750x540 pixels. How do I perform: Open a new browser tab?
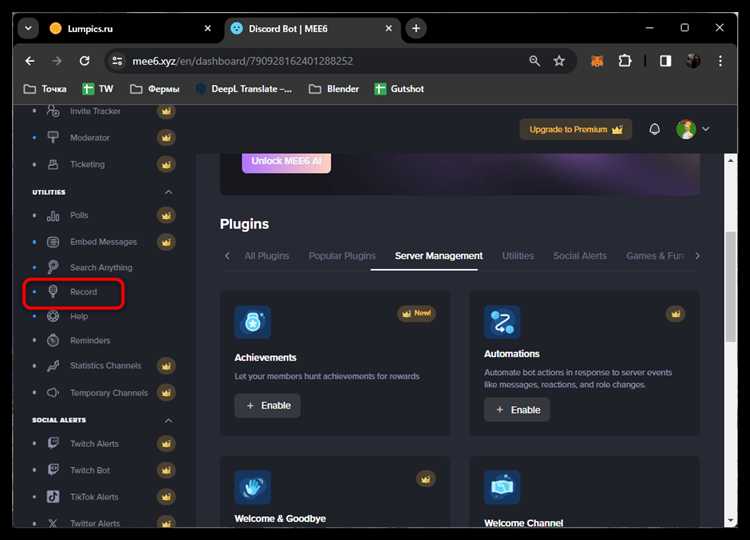tap(416, 28)
